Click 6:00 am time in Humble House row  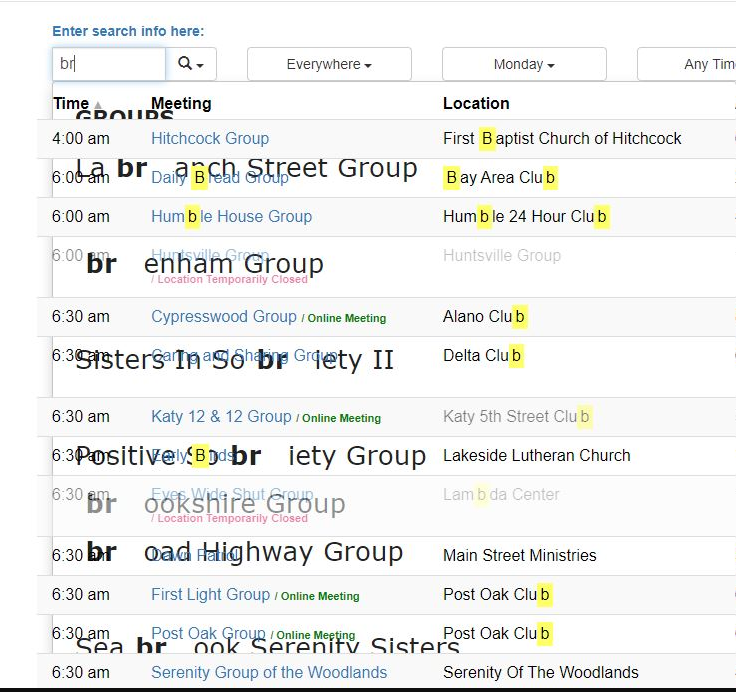[x=81, y=216]
